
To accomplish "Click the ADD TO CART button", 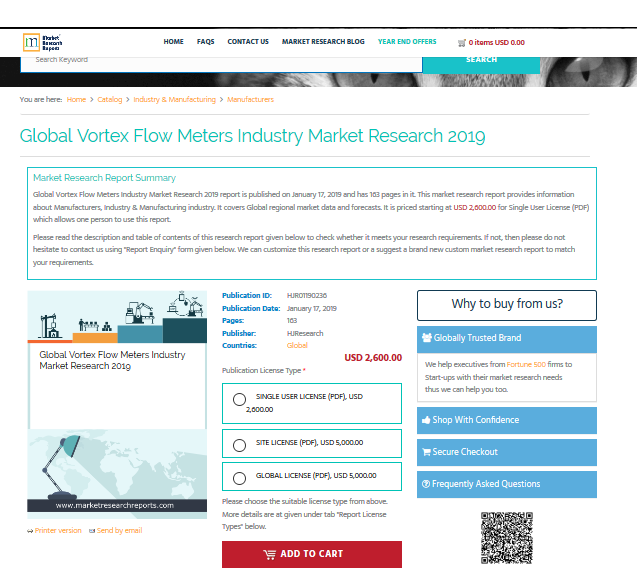I will pos(312,554).
